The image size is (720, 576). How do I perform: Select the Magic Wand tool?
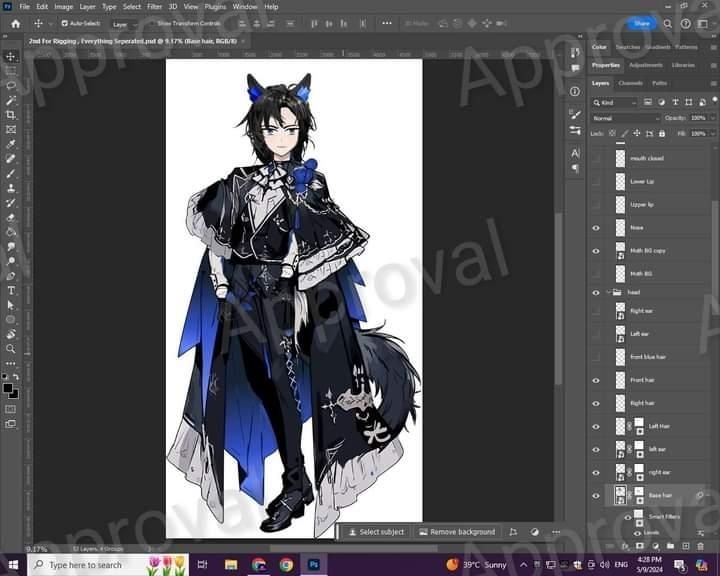click(x=11, y=100)
